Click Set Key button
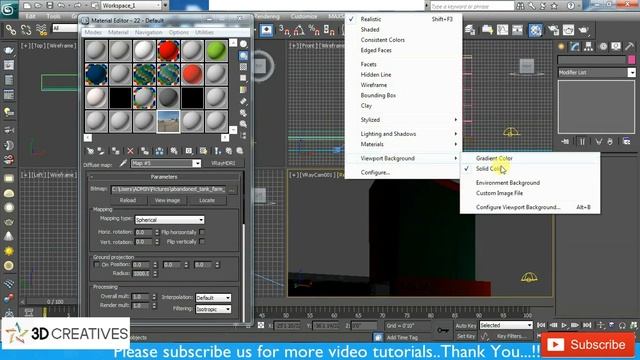This screenshot has height=360, width=640. tap(466, 336)
